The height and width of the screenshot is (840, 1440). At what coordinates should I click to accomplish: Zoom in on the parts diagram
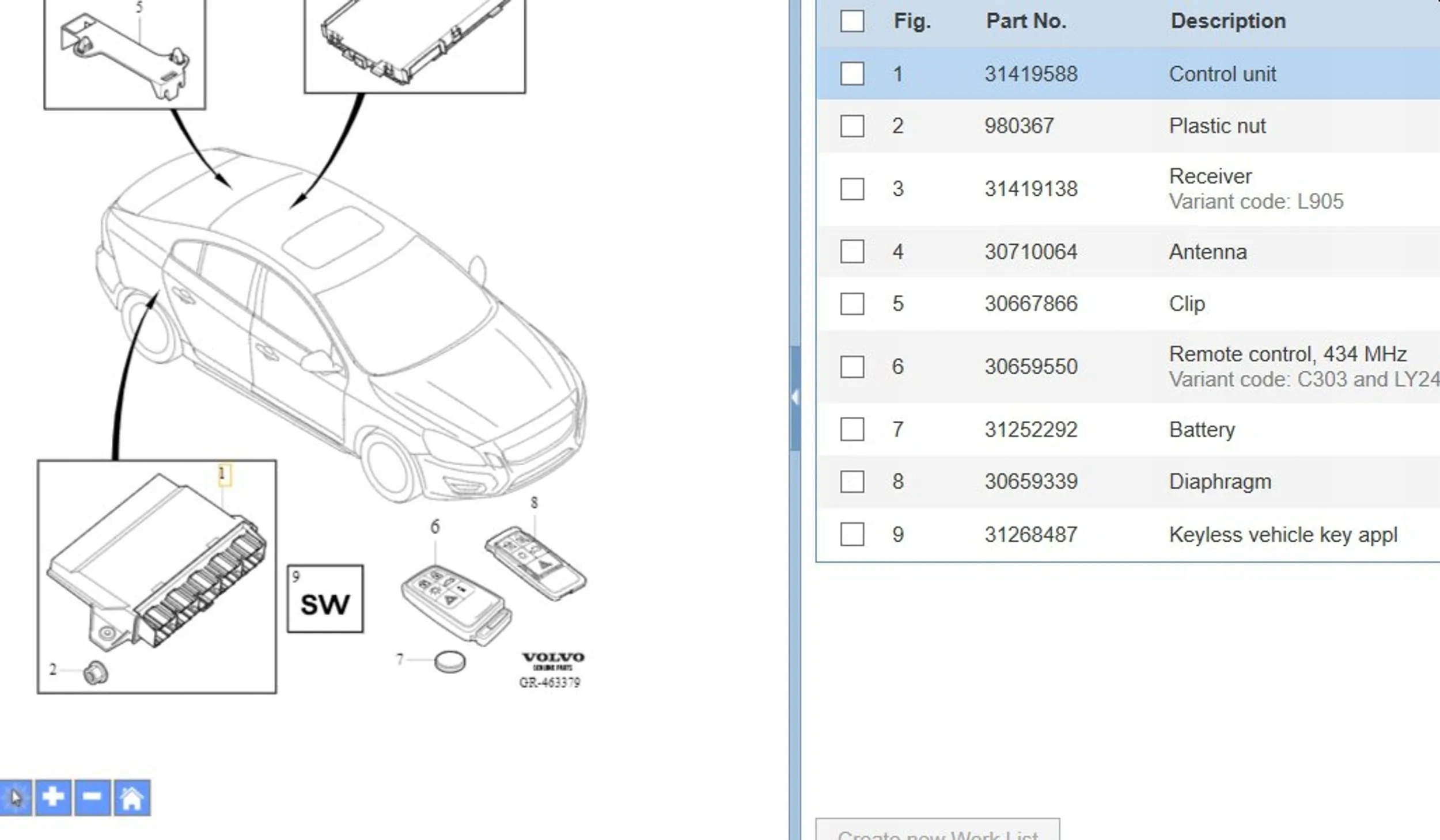coord(53,798)
